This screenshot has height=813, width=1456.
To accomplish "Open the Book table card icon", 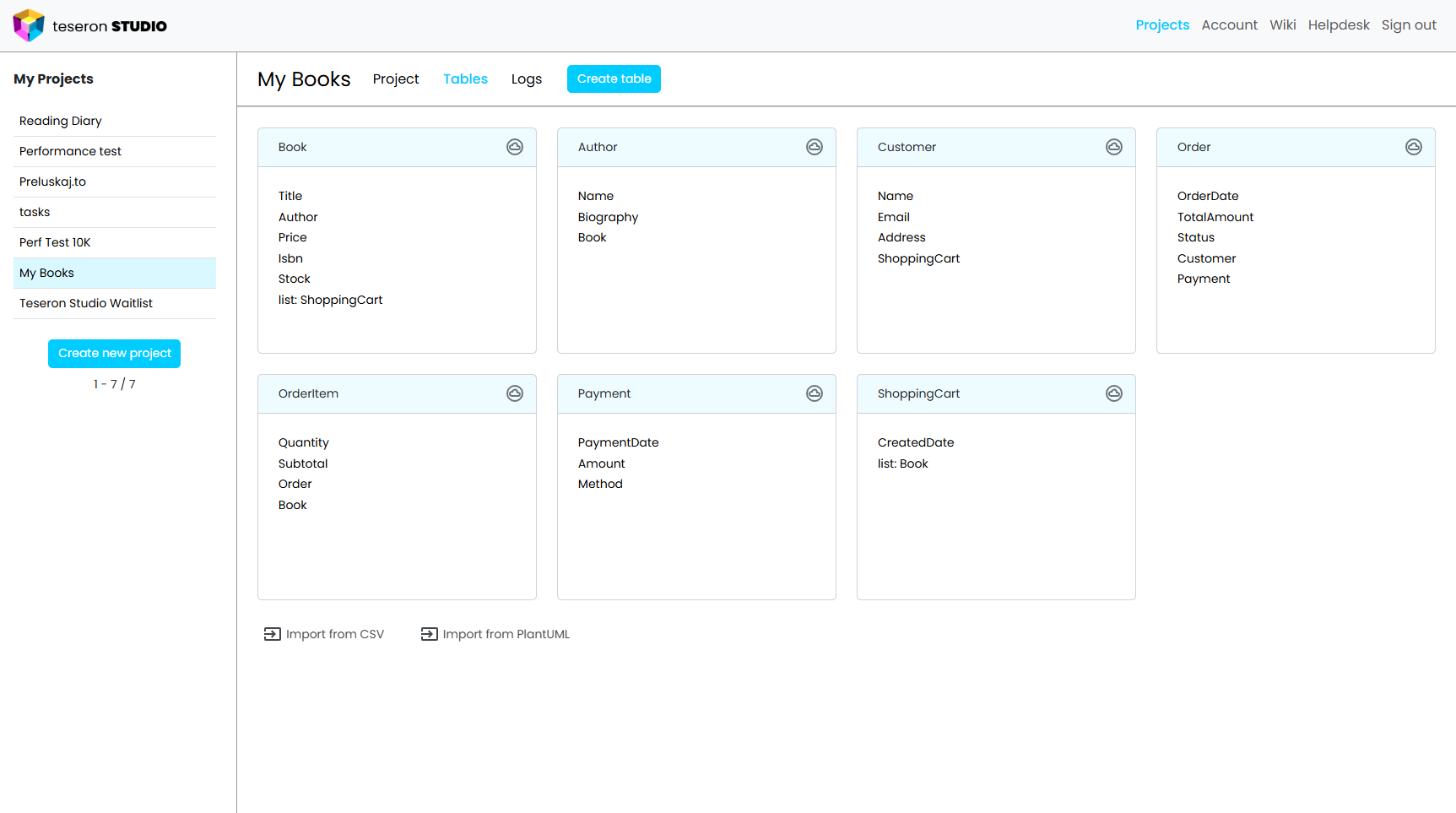I will (515, 147).
